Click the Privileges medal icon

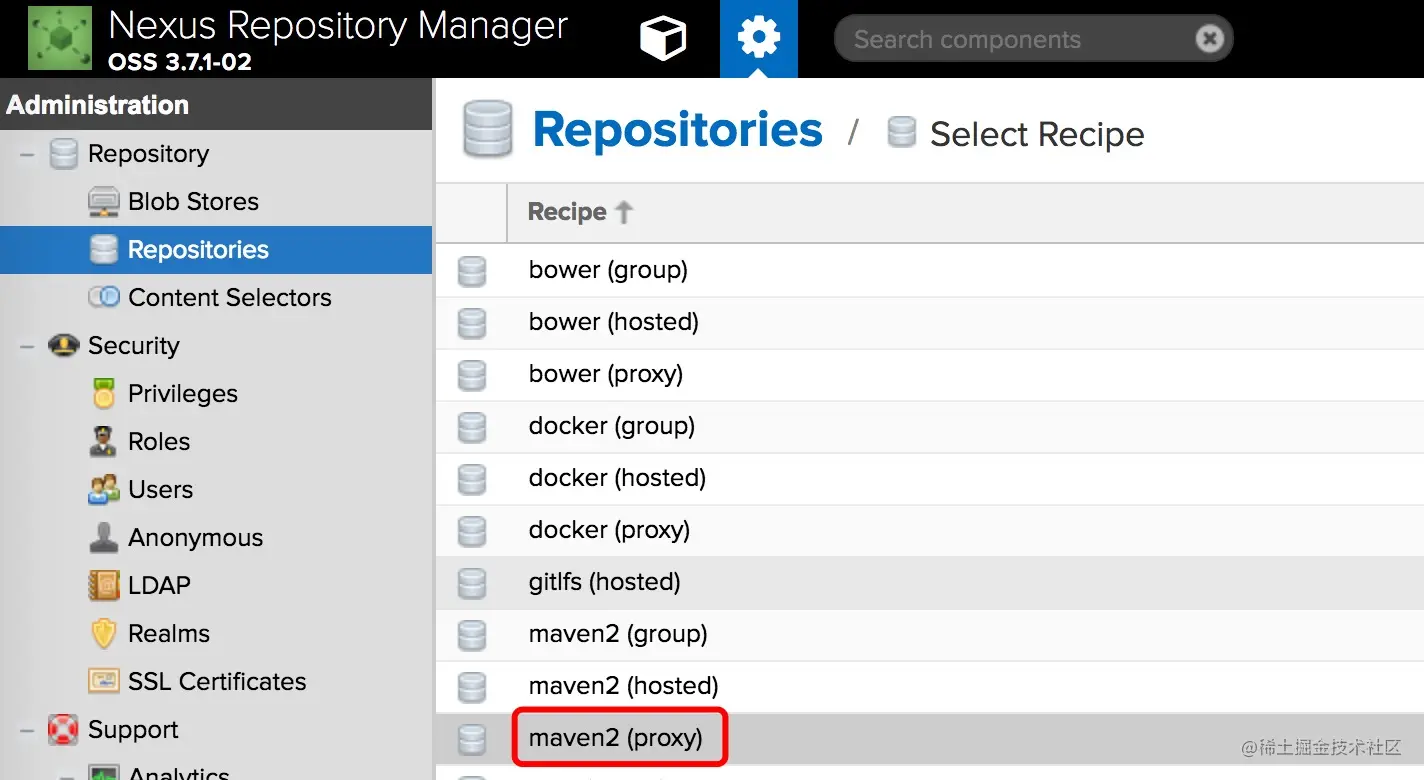tap(104, 394)
